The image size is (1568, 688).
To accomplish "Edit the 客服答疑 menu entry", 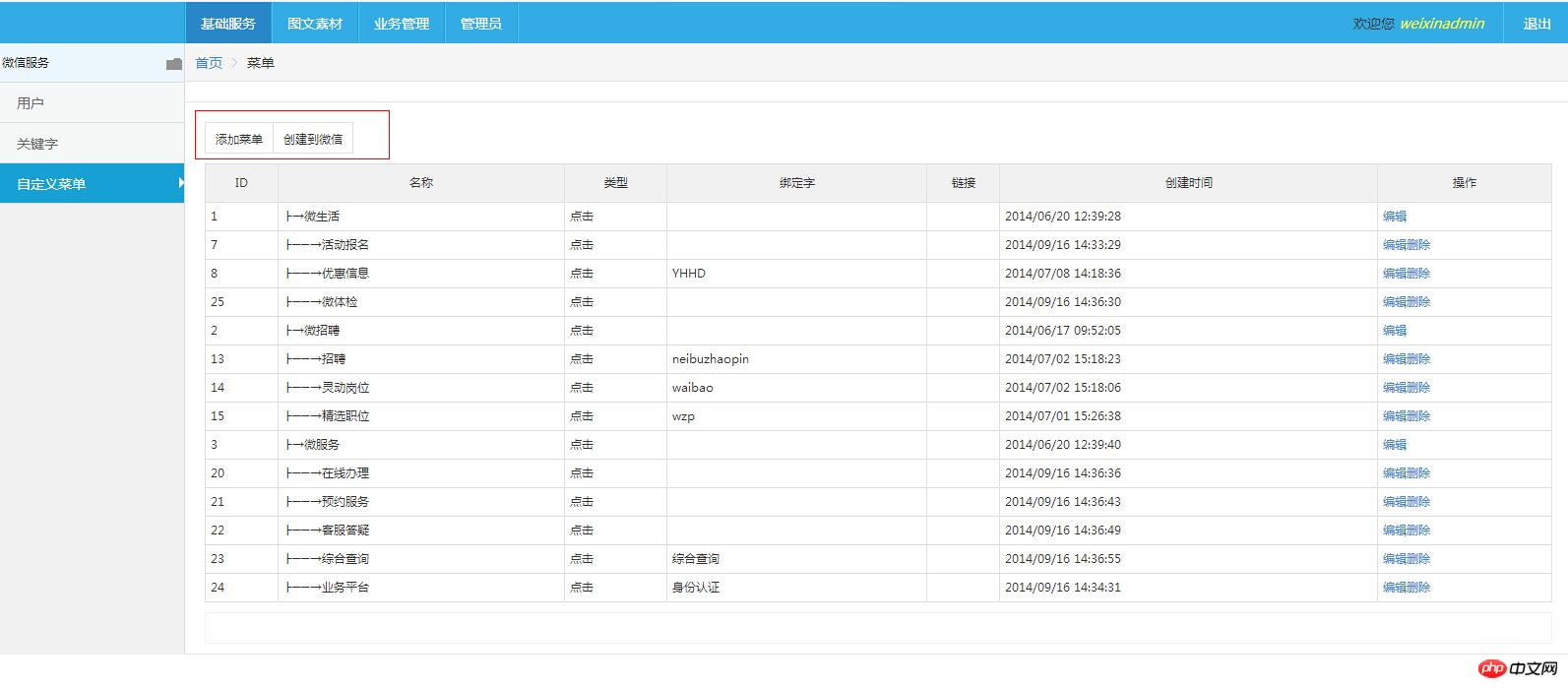I will [x=1395, y=531].
